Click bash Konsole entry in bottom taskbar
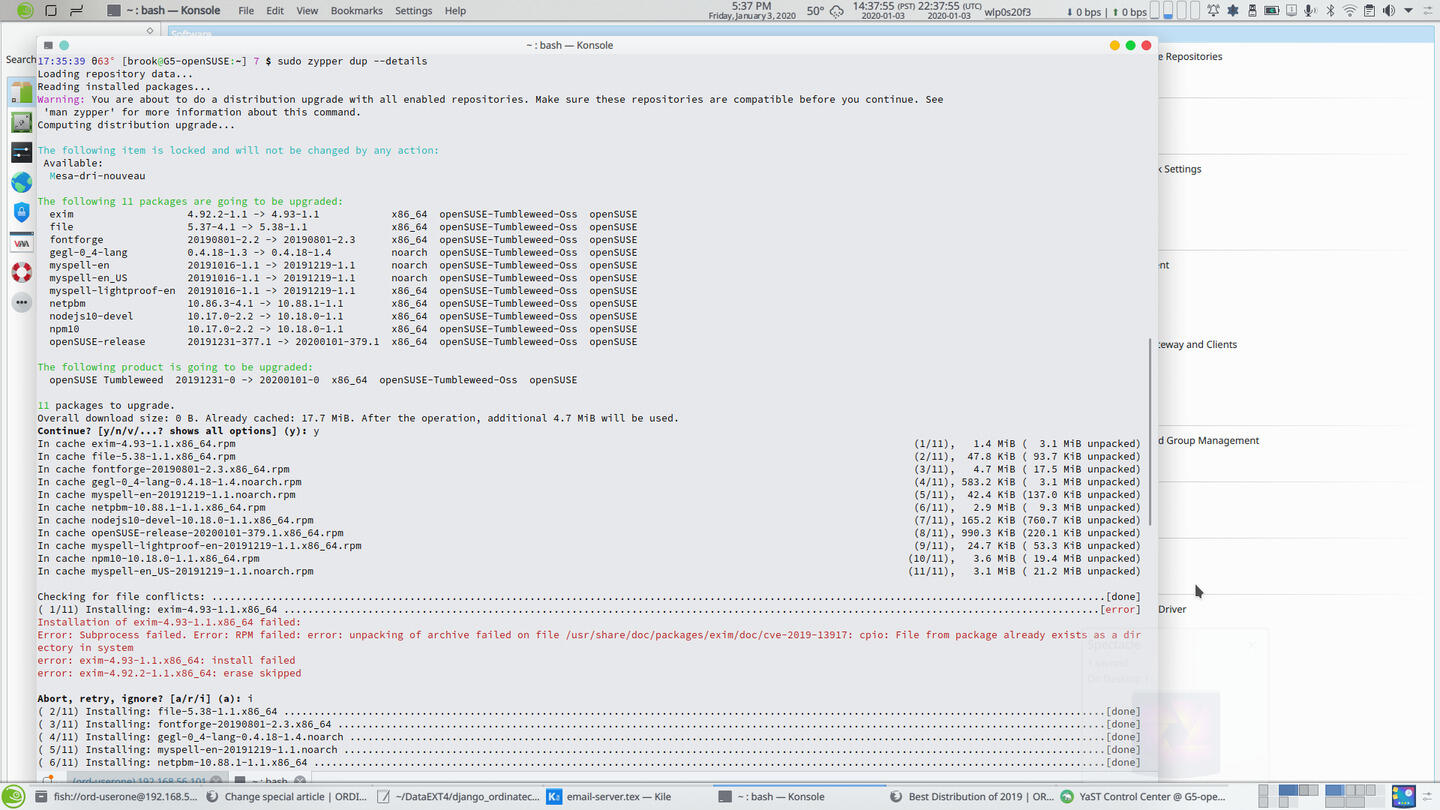This screenshot has width=1440, height=810. [x=800, y=797]
